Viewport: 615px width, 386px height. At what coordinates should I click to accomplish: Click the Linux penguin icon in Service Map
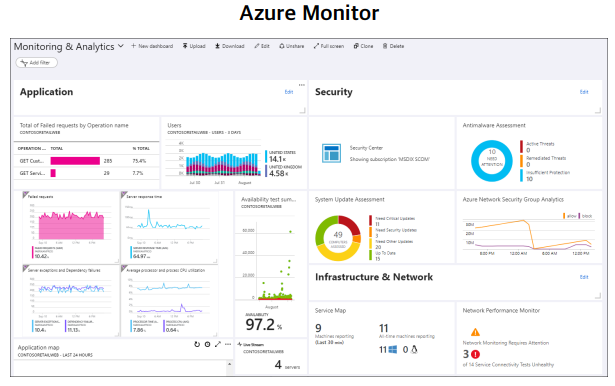(x=414, y=350)
